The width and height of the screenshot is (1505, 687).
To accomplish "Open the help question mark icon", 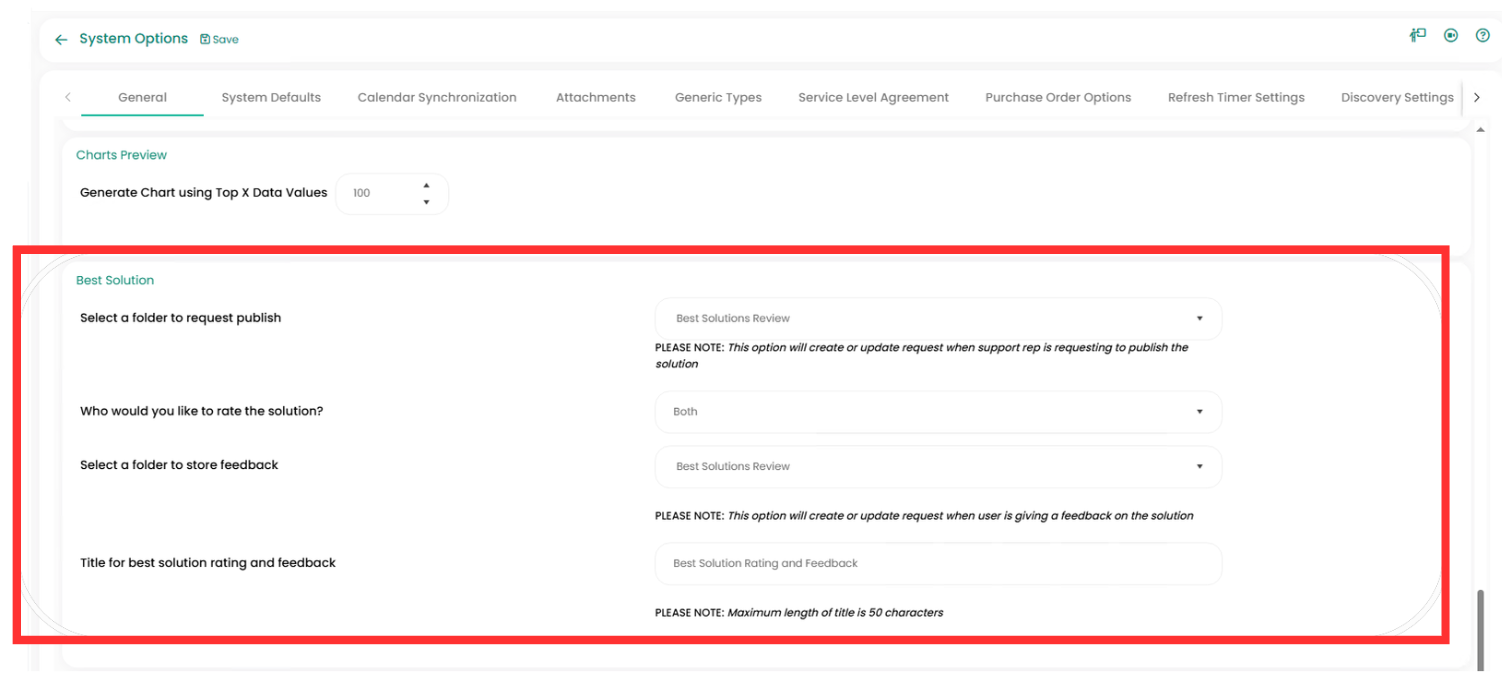I will click(1482, 36).
